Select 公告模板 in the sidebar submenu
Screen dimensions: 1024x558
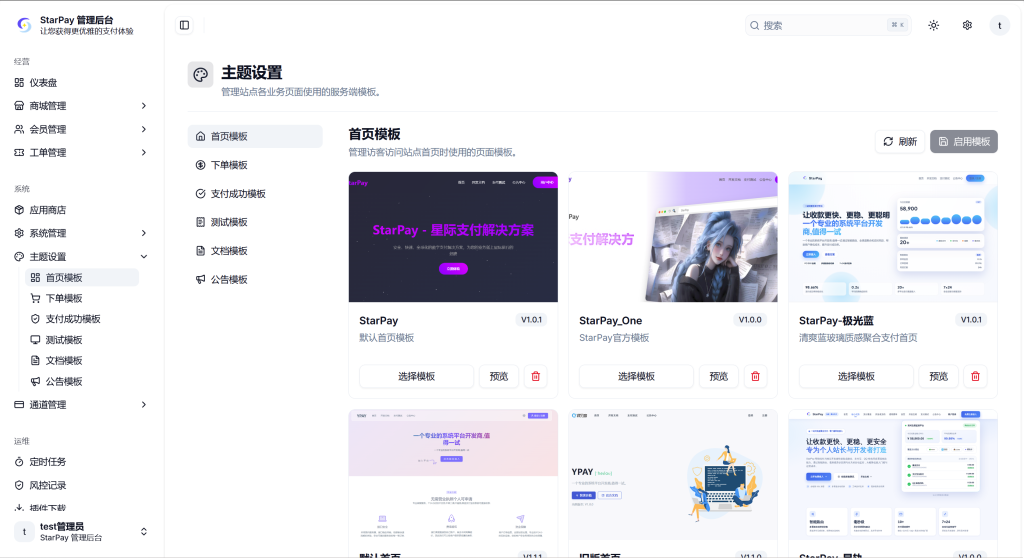[x=82, y=382]
